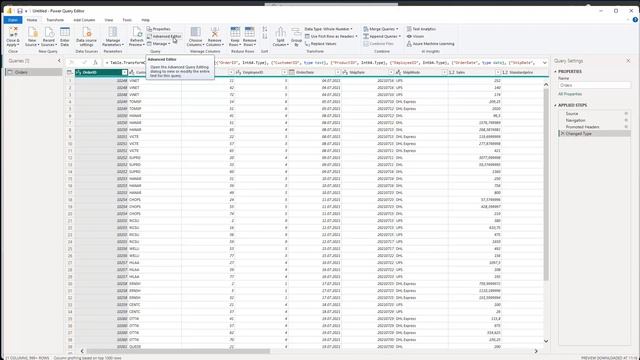Screen dimensions: 640x360
Task: Click the Group By icon
Action: click(297, 32)
